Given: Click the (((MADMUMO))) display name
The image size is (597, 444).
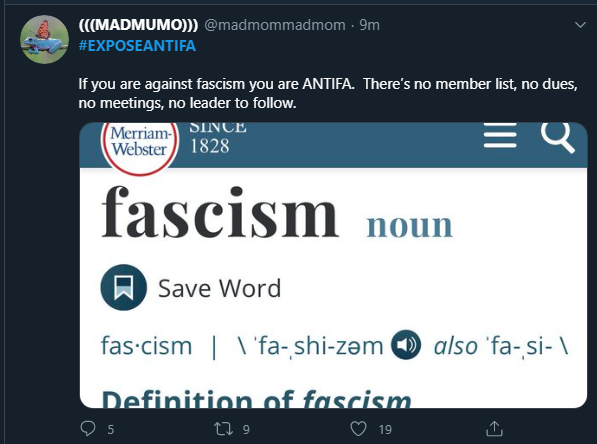Looking at the screenshot, I should [138, 25].
